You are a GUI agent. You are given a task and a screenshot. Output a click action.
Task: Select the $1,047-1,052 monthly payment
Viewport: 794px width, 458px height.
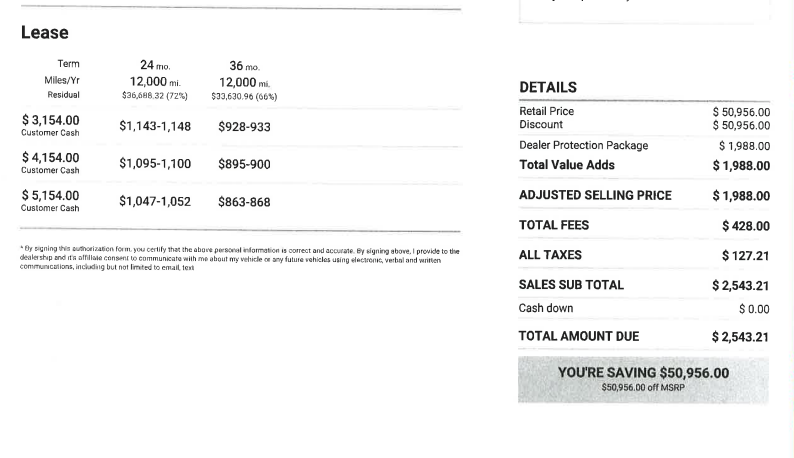(155, 201)
